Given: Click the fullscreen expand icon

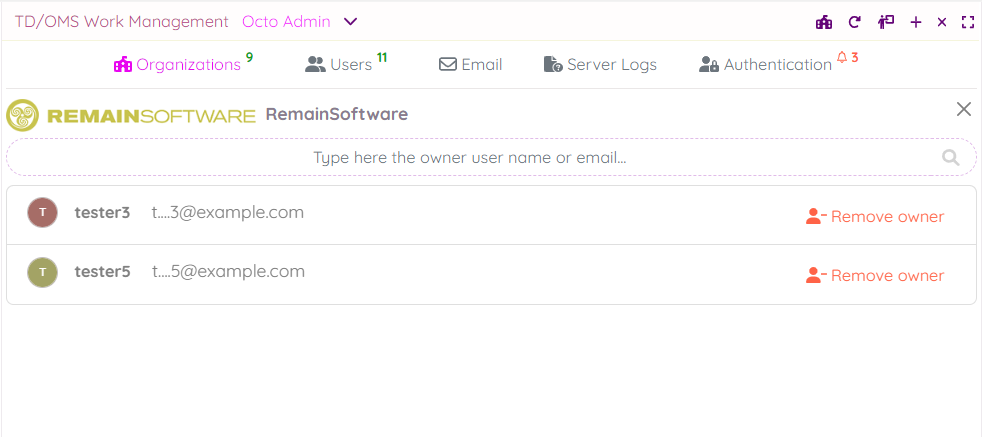Looking at the screenshot, I should [x=967, y=22].
